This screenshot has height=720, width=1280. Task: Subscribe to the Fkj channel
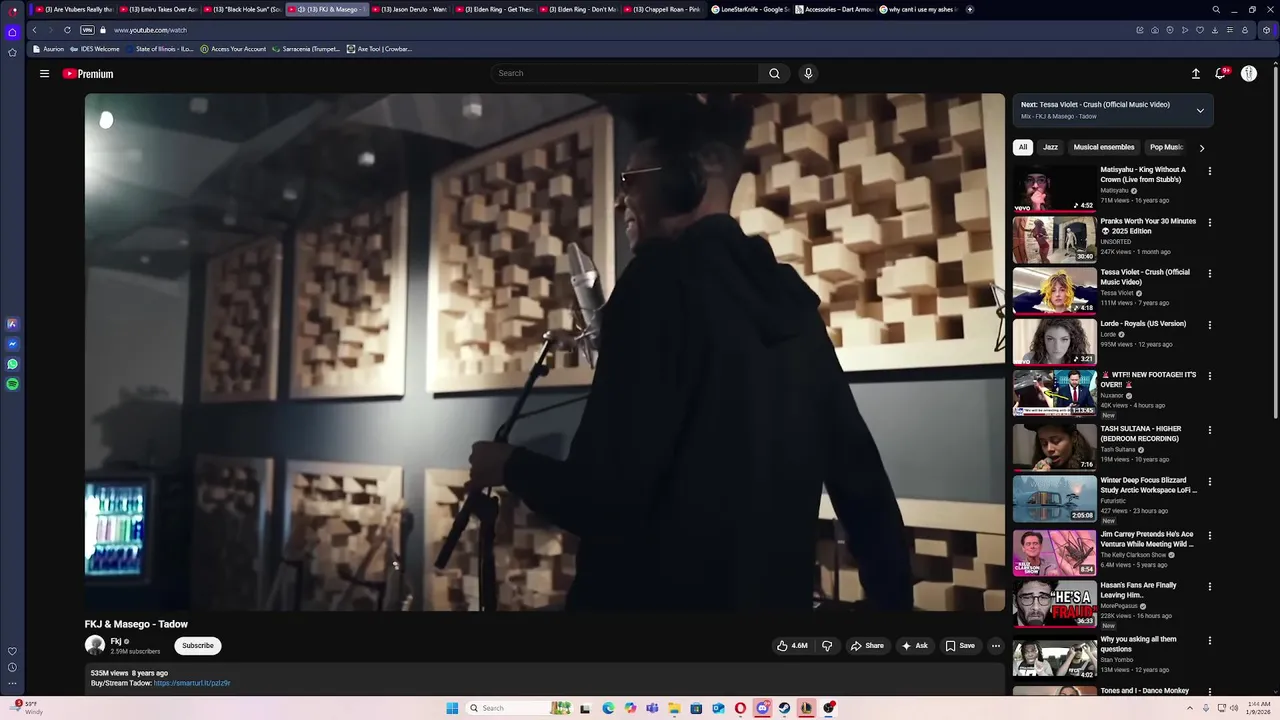point(198,646)
